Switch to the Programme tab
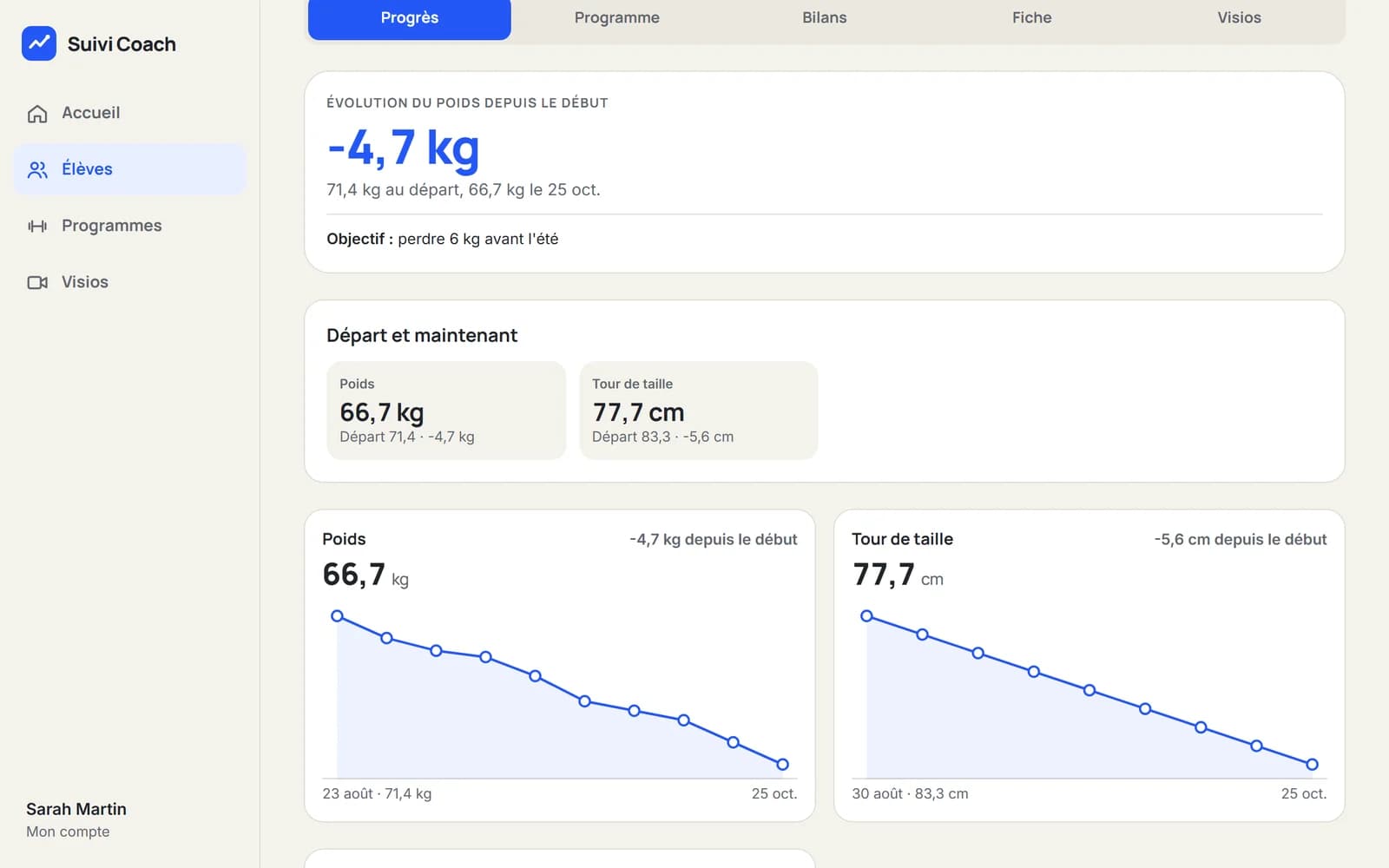This screenshot has height=868, width=1389. (617, 17)
